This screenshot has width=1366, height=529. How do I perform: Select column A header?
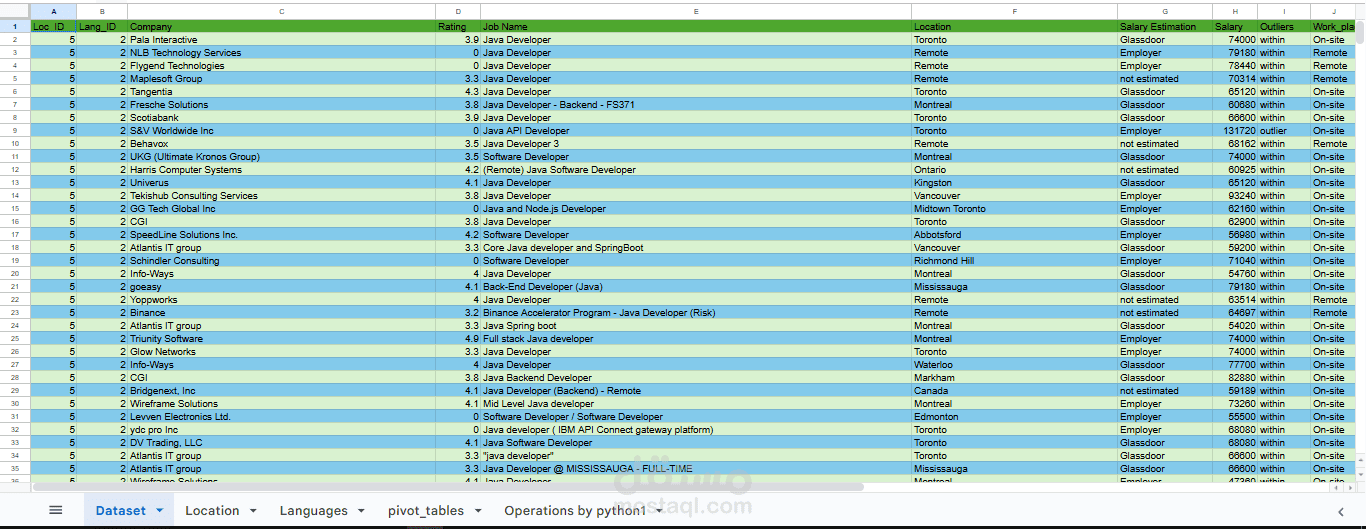[53, 11]
